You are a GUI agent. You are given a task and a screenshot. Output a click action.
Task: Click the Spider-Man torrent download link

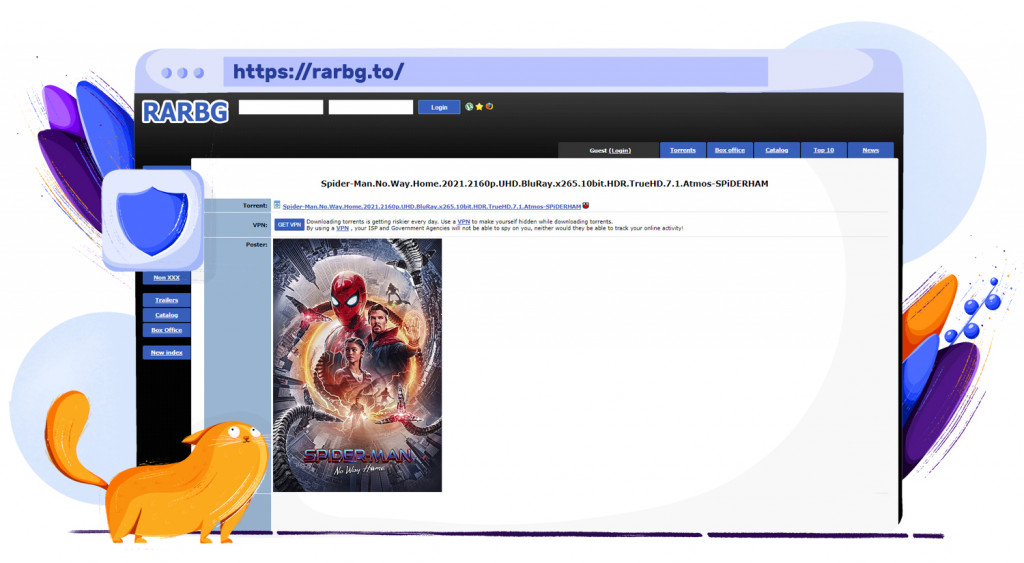pyautogui.click(x=432, y=206)
